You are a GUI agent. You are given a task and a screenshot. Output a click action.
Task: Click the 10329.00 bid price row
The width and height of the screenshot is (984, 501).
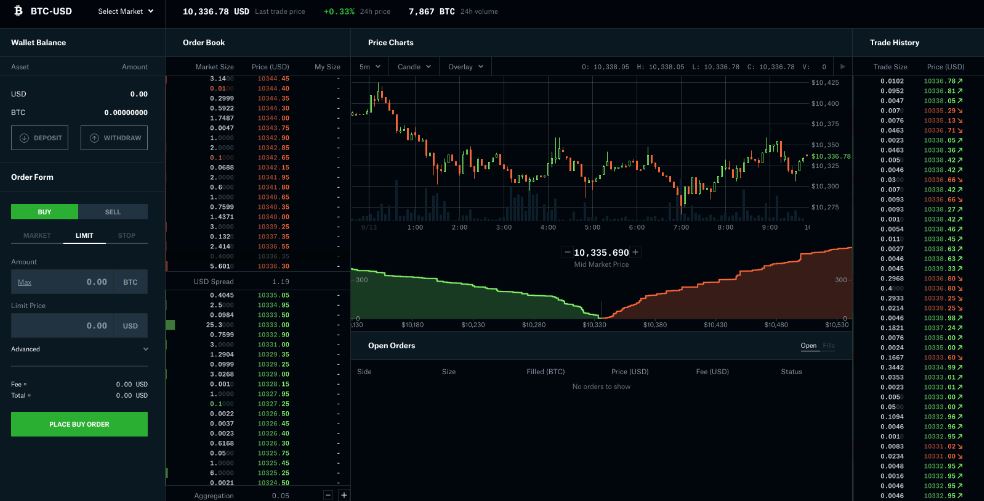(258, 374)
